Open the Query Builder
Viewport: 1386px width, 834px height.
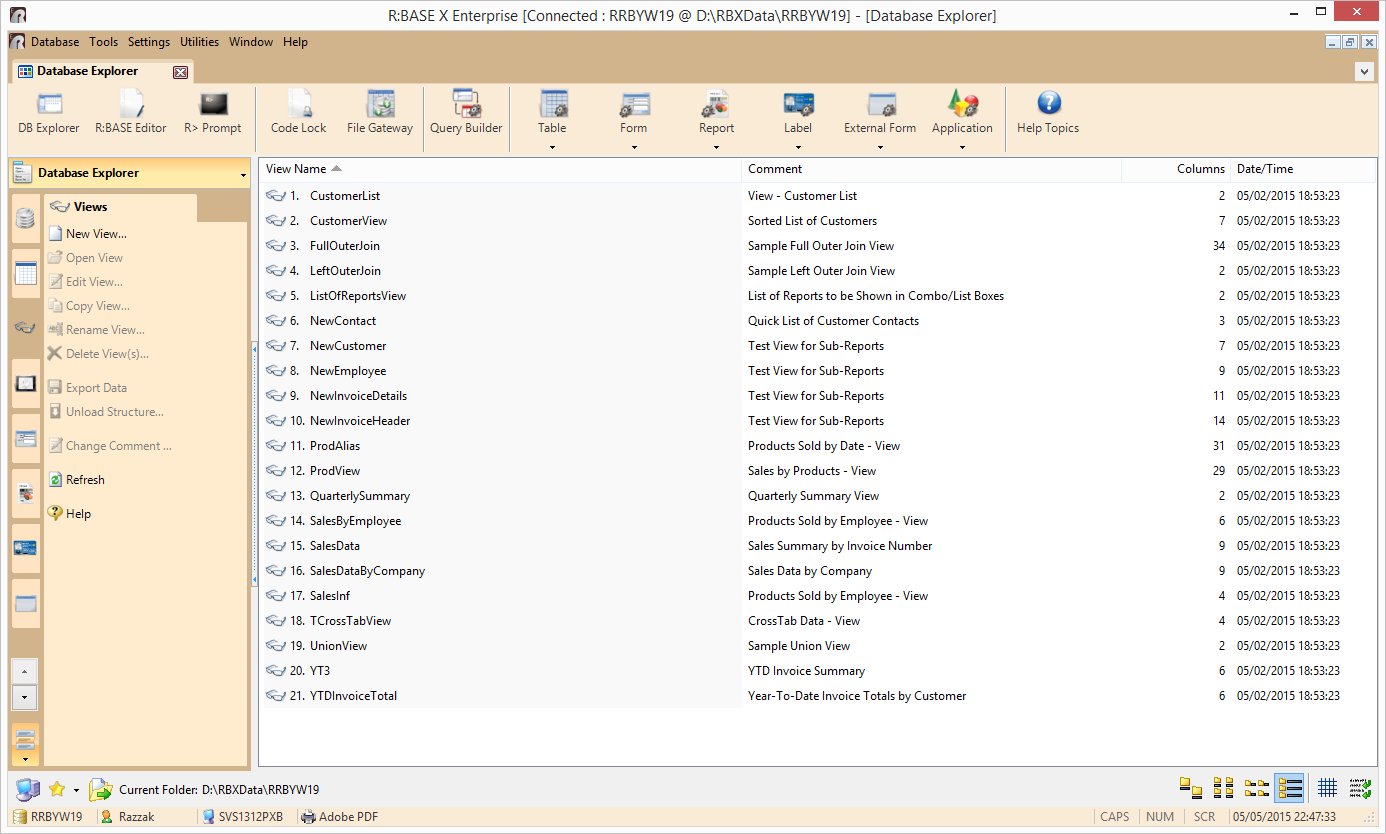pyautogui.click(x=466, y=112)
